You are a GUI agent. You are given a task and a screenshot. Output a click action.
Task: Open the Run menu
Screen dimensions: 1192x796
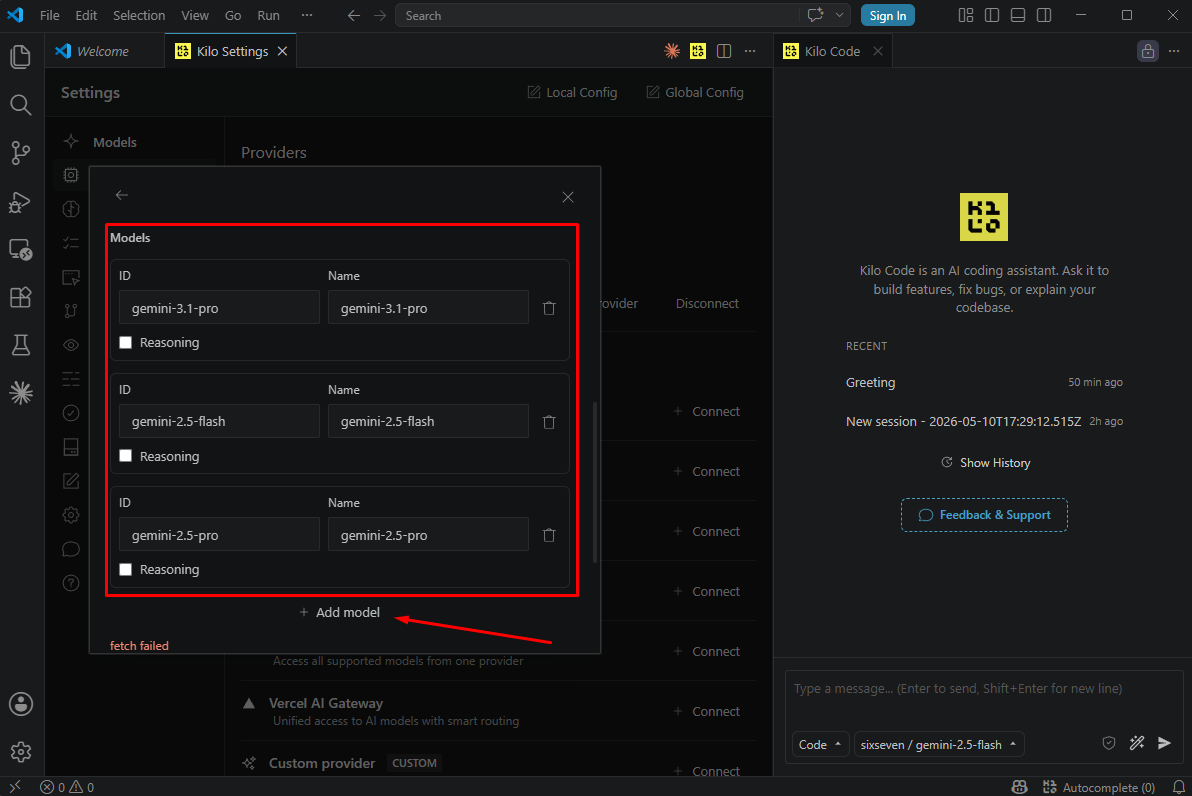click(x=268, y=15)
